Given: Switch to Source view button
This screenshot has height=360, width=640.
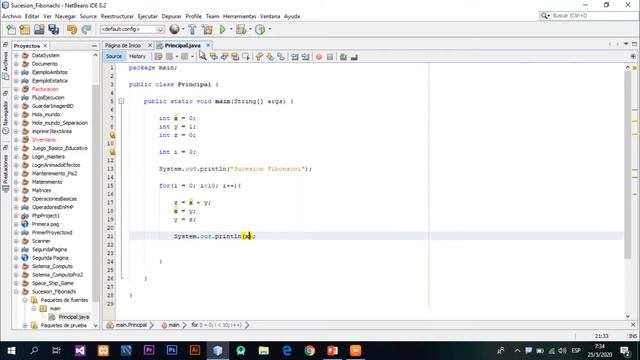Looking at the screenshot, I should click(x=114, y=57).
